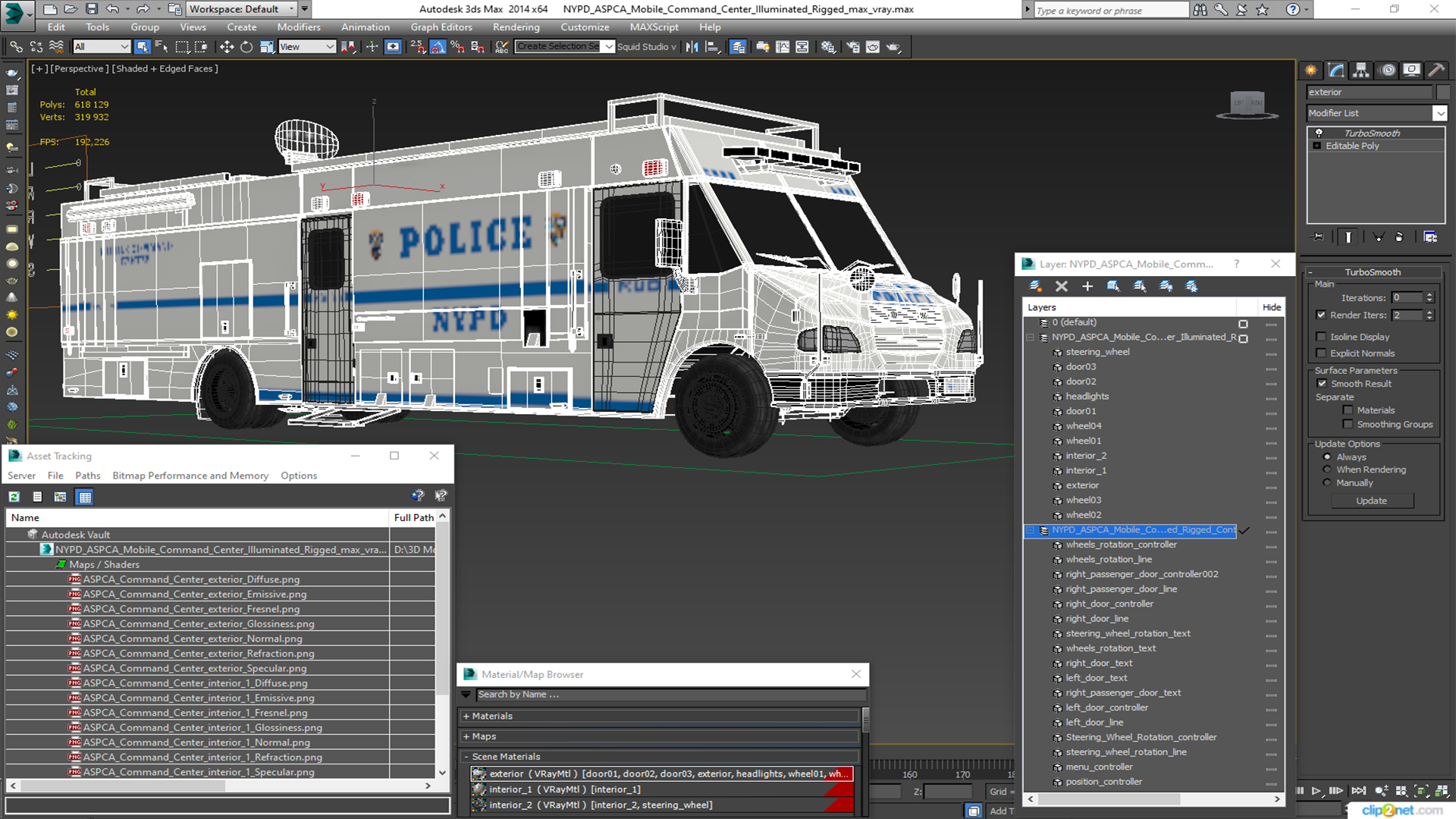The image size is (1456, 819).
Task: Click the Search by Name field
Action: click(670, 695)
